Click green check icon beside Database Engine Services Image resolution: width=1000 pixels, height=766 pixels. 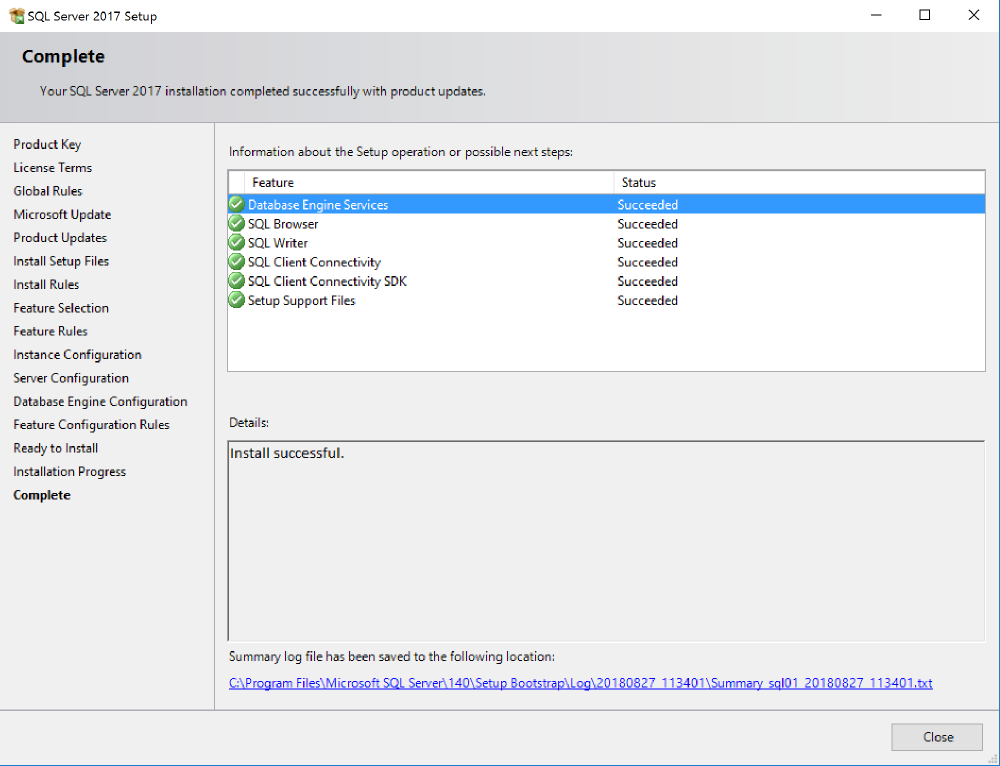point(237,204)
